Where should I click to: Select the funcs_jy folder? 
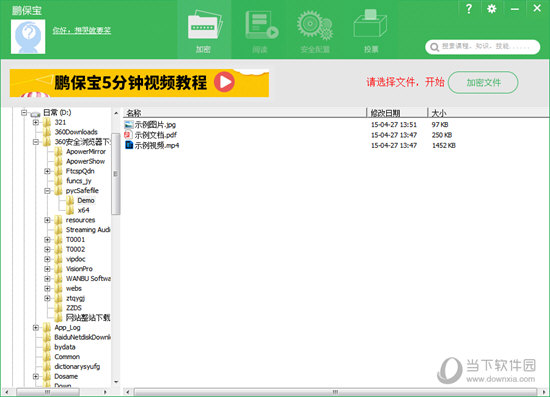(79, 181)
